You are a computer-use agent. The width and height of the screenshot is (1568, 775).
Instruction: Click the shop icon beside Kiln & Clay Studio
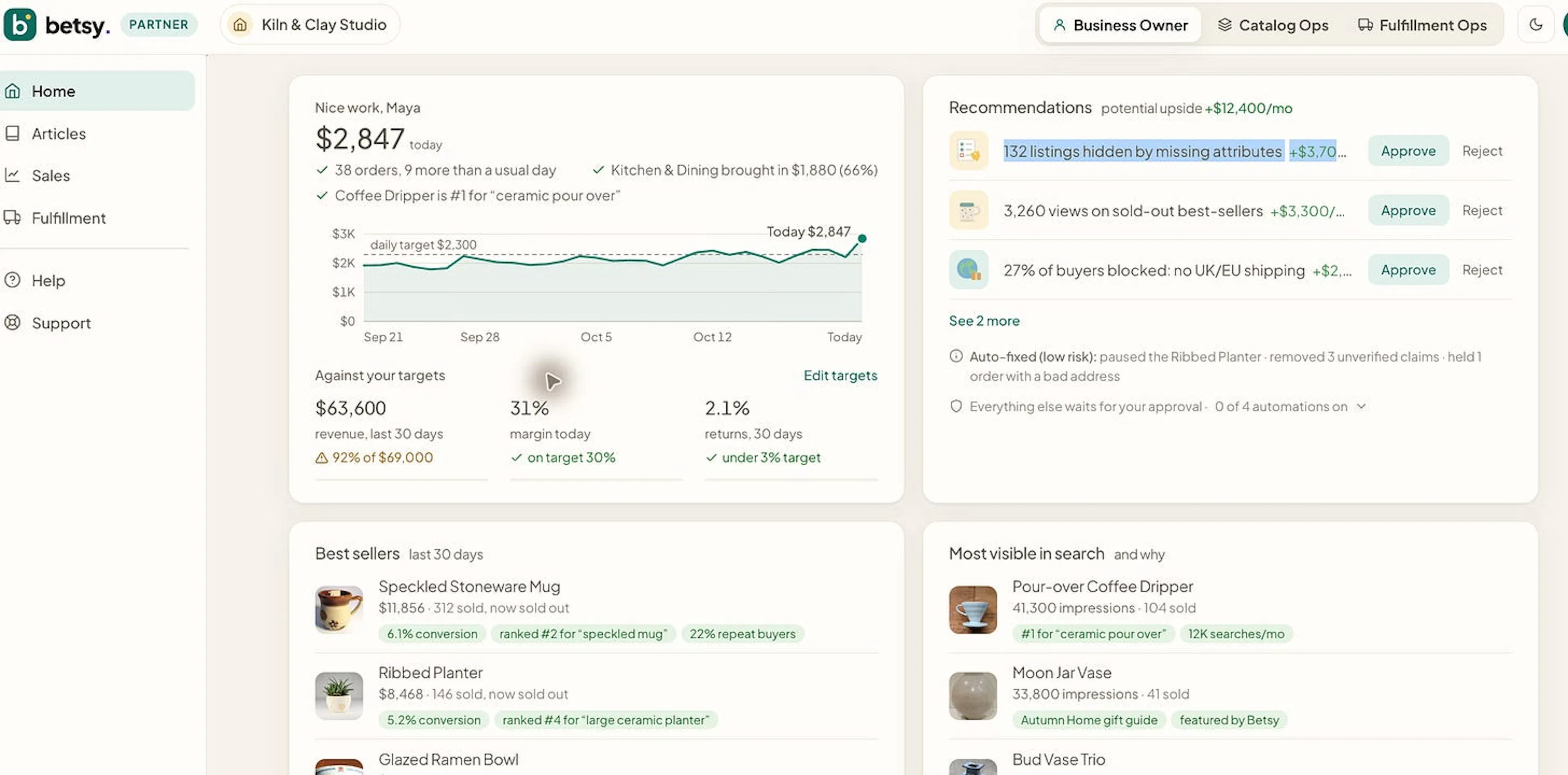(x=241, y=25)
